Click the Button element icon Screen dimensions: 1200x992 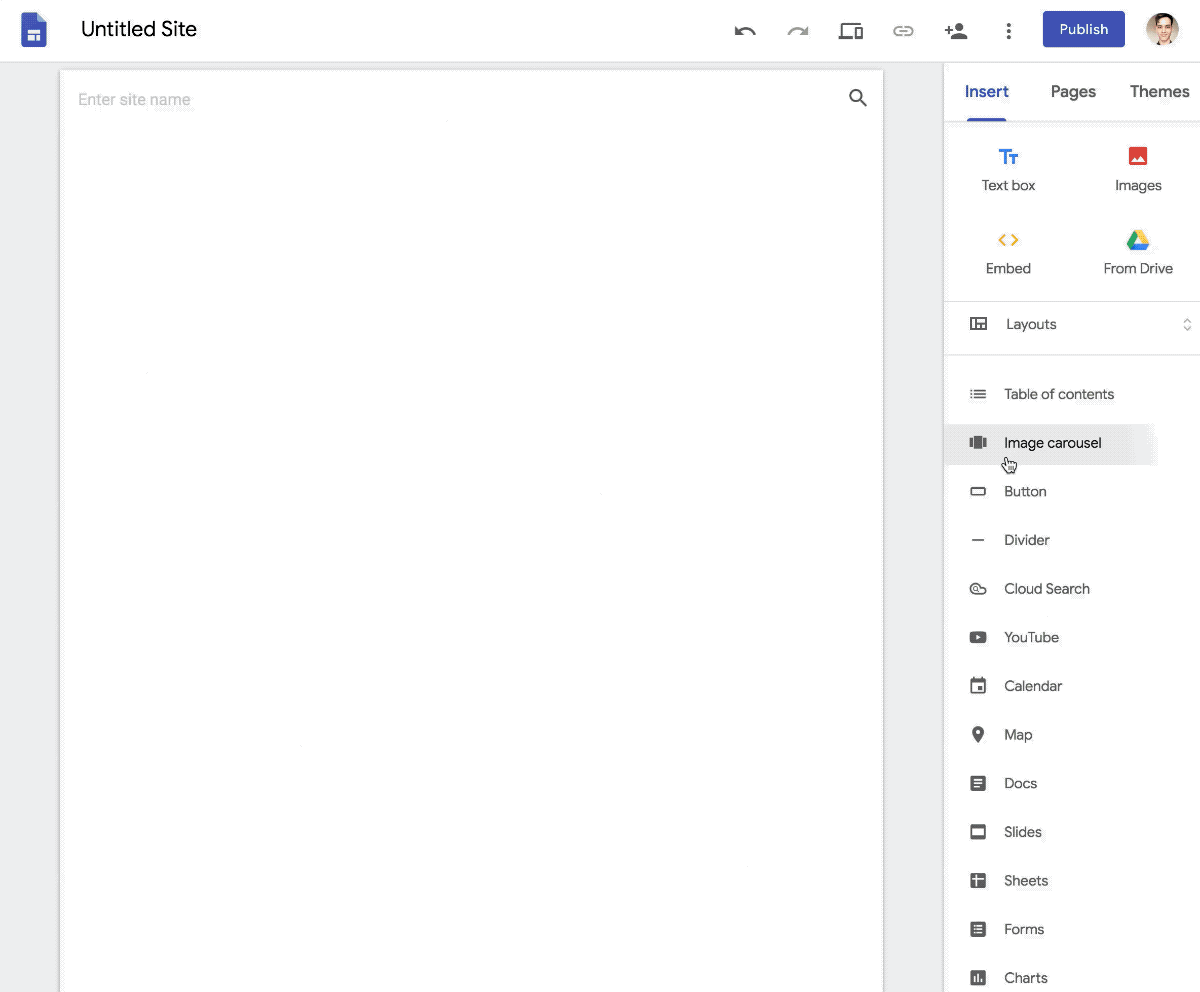tap(978, 492)
